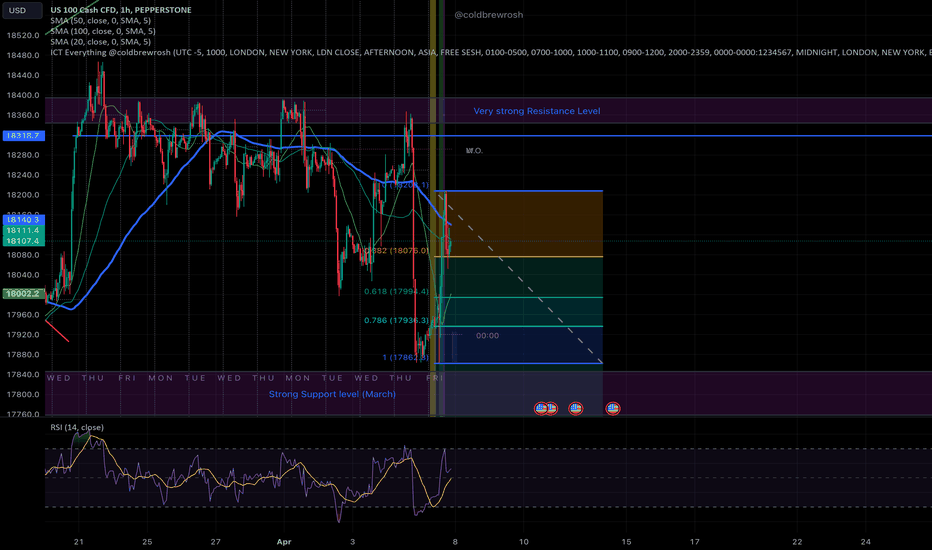Click the date 15 on the time axis
Viewport: 932px width, 550px height.
click(626, 542)
